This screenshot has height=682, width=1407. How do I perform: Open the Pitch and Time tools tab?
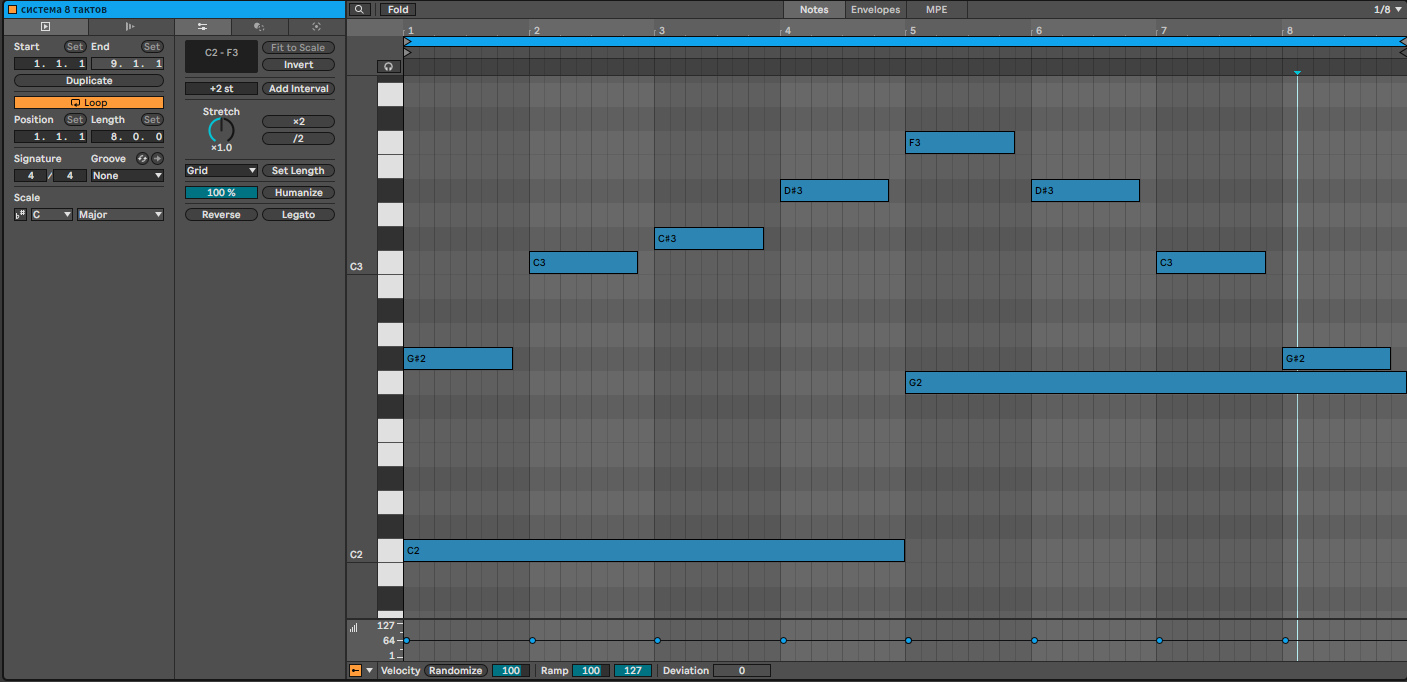[202, 27]
